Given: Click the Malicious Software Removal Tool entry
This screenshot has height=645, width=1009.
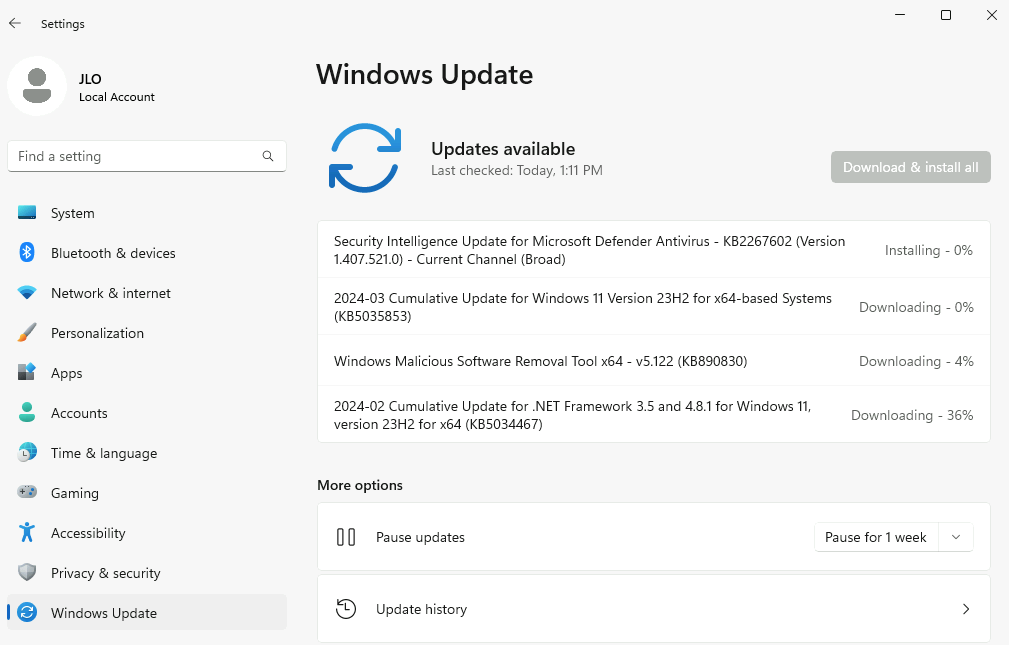Looking at the screenshot, I should [x=654, y=360].
